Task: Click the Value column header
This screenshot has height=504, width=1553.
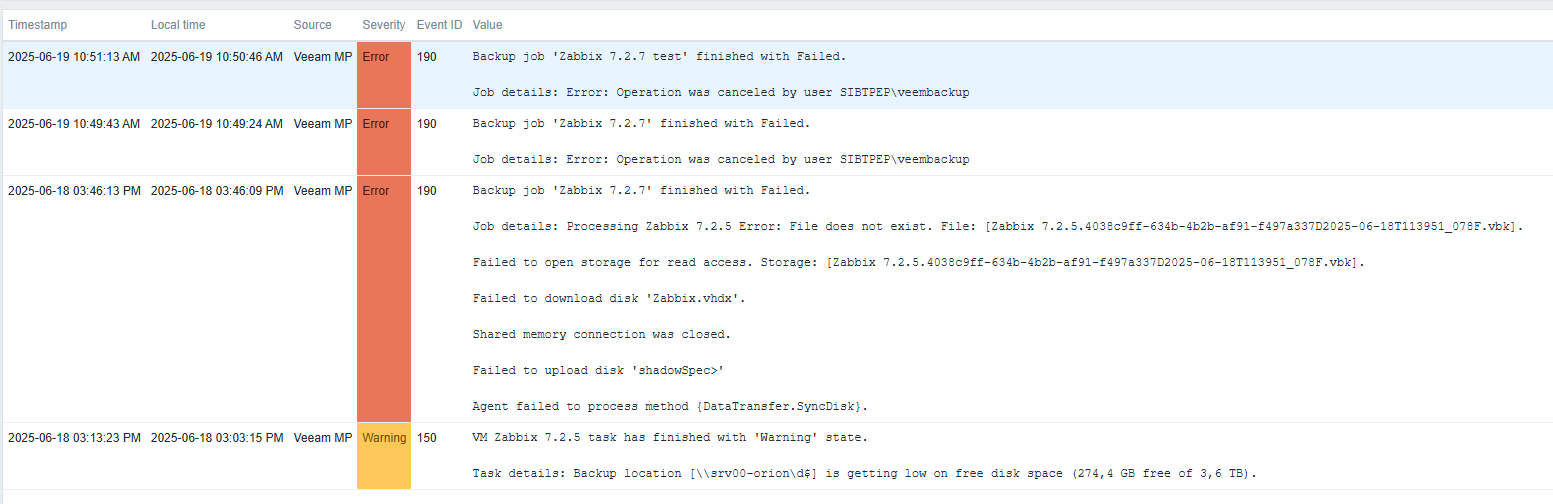Action: [488, 24]
